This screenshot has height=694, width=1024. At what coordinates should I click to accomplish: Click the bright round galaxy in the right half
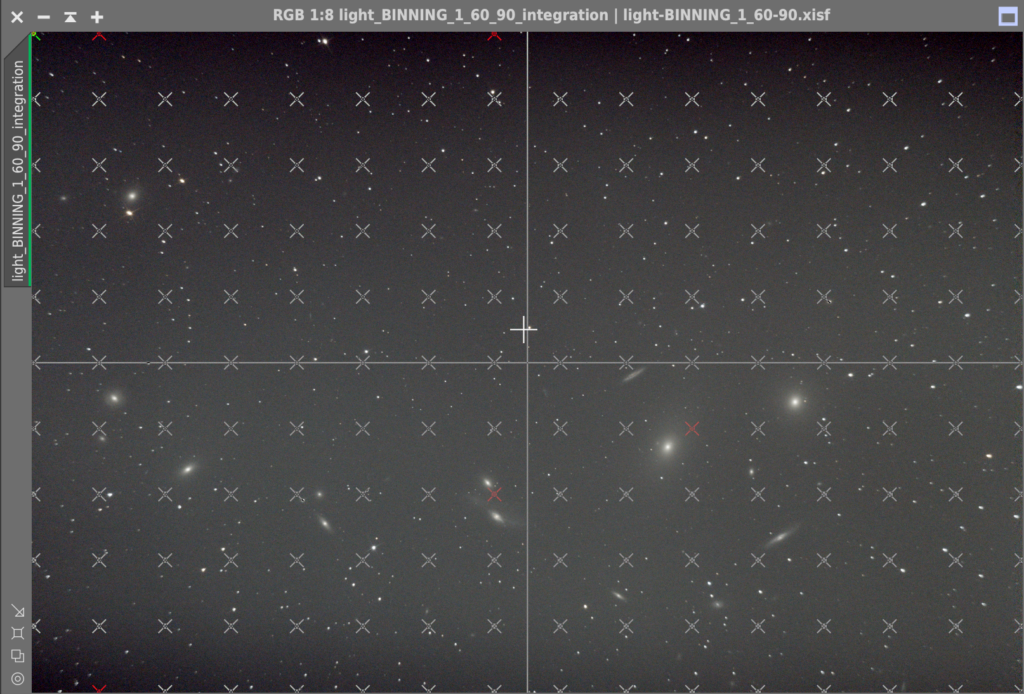(795, 402)
